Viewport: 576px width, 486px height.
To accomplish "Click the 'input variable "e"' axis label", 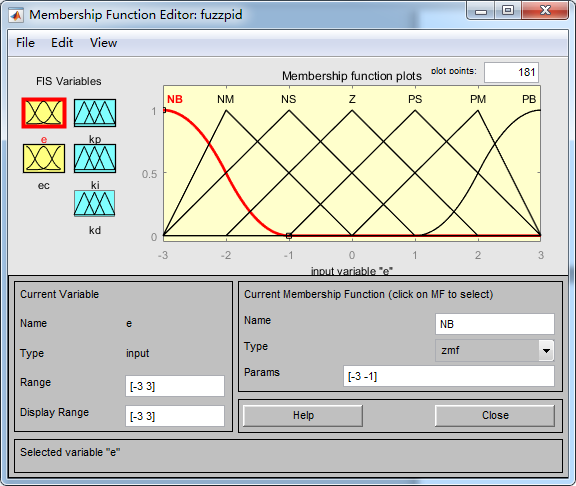I will click(x=352, y=271).
